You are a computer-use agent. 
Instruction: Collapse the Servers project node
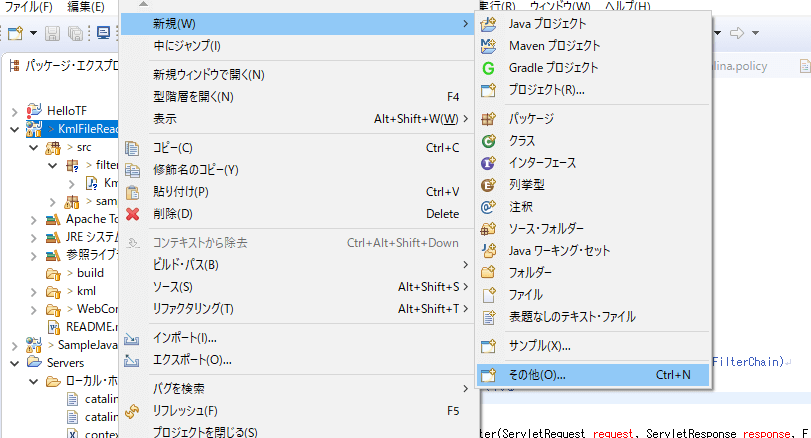click(14, 364)
